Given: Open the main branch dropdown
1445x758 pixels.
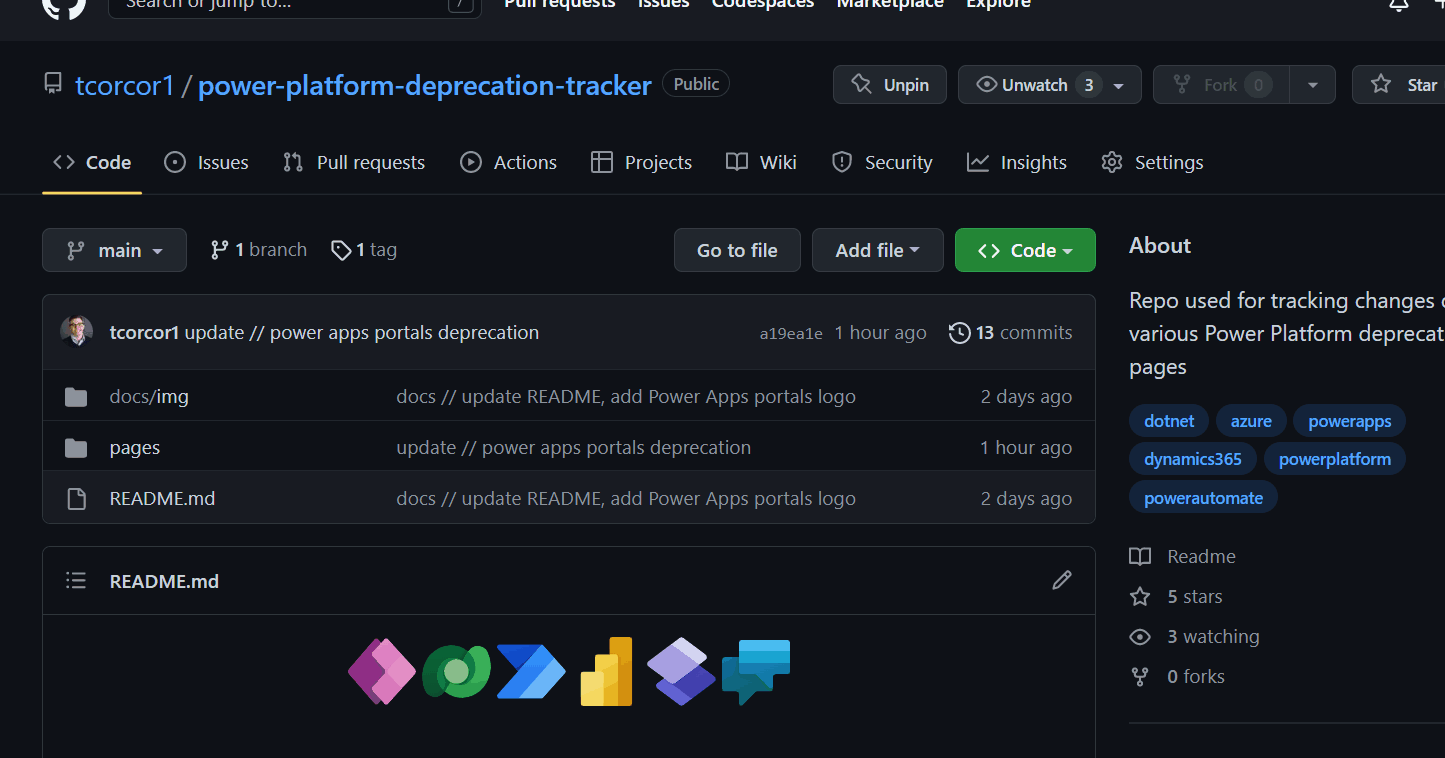Looking at the screenshot, I should [114, 250].
